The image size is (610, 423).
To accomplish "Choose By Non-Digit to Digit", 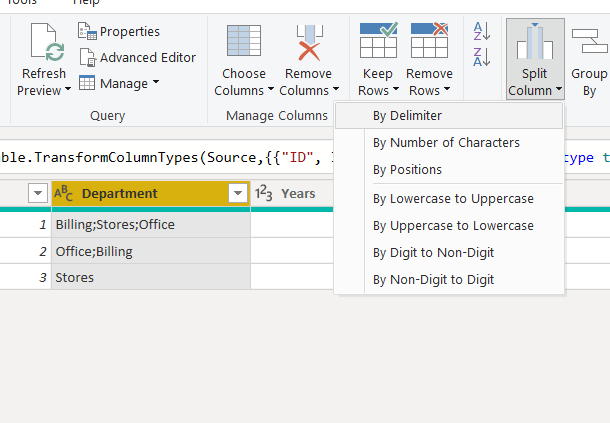I will pyautogui.click(x=449, y=279).
